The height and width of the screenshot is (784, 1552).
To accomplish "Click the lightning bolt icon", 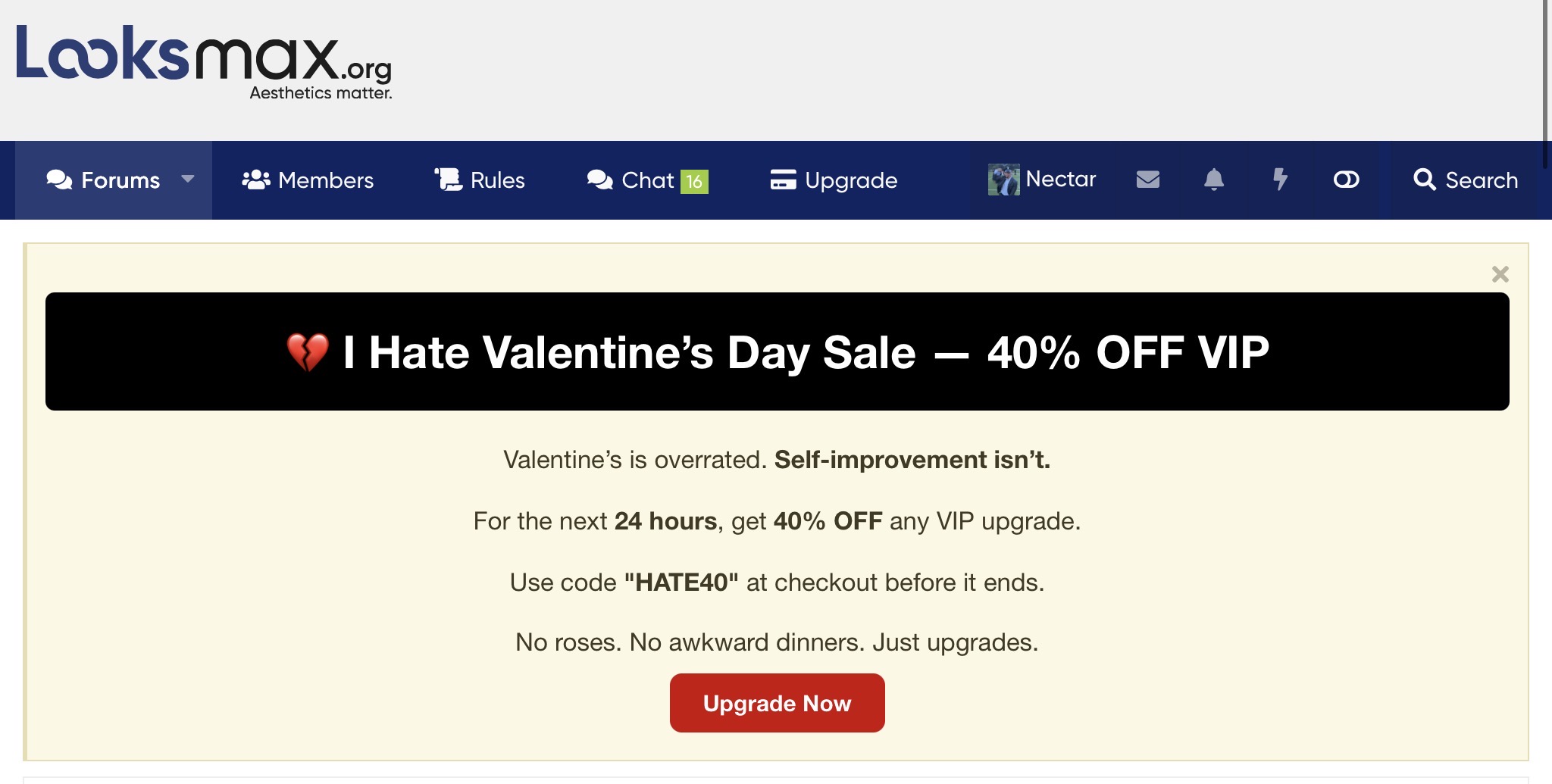I will pos(1280,180).
